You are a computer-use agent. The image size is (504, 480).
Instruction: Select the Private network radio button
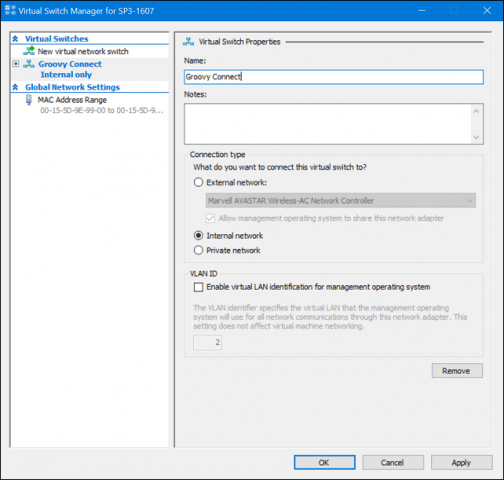click(198, 250)
